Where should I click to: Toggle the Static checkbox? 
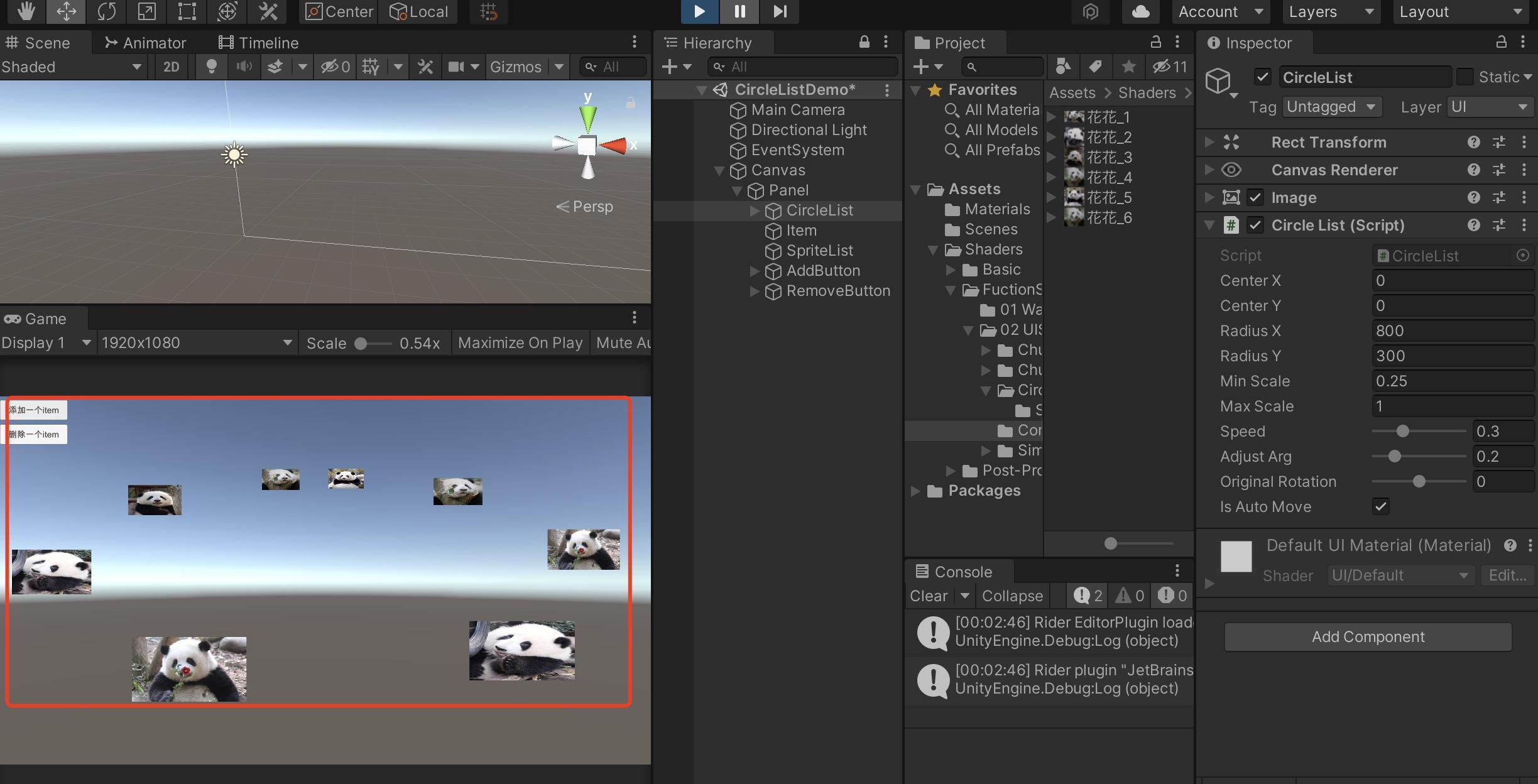pos(1464,77)
